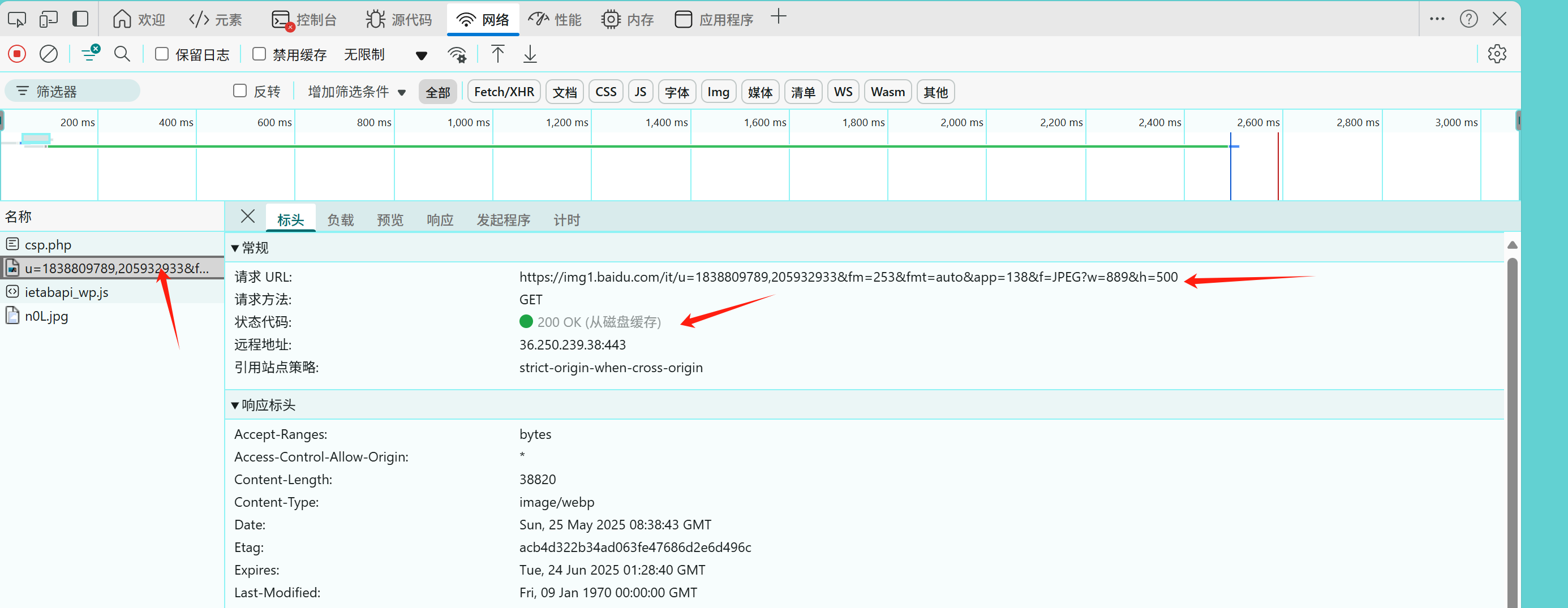The width and height of the screenshot is (1568, 608).
Task: Switch to the 负载 payload tab
Action: pyautogui.click(x=340, y=219)
